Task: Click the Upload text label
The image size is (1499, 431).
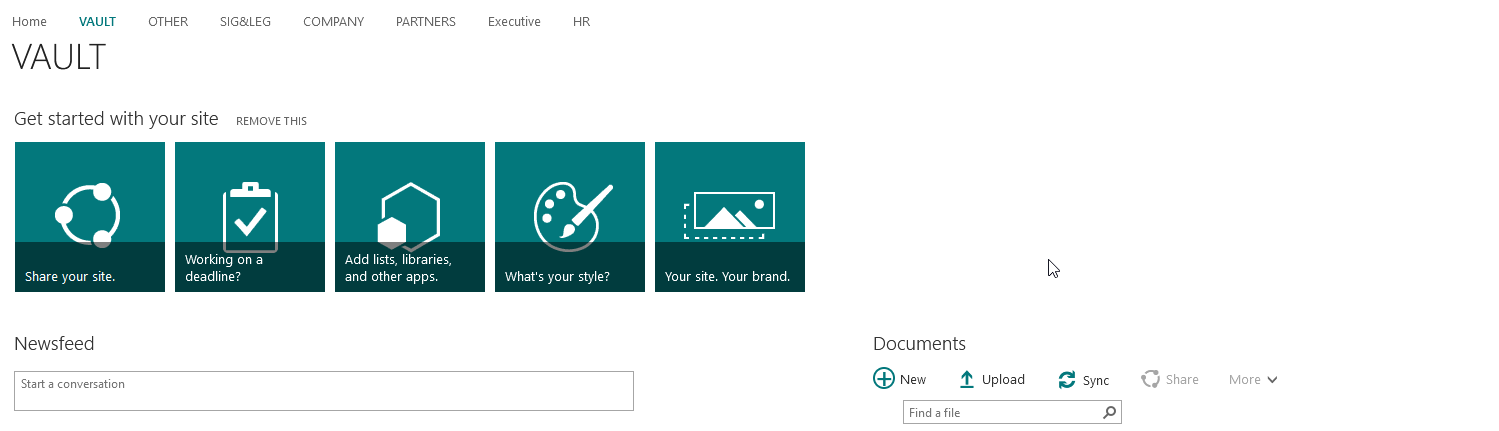Action: coord(1003,380)
